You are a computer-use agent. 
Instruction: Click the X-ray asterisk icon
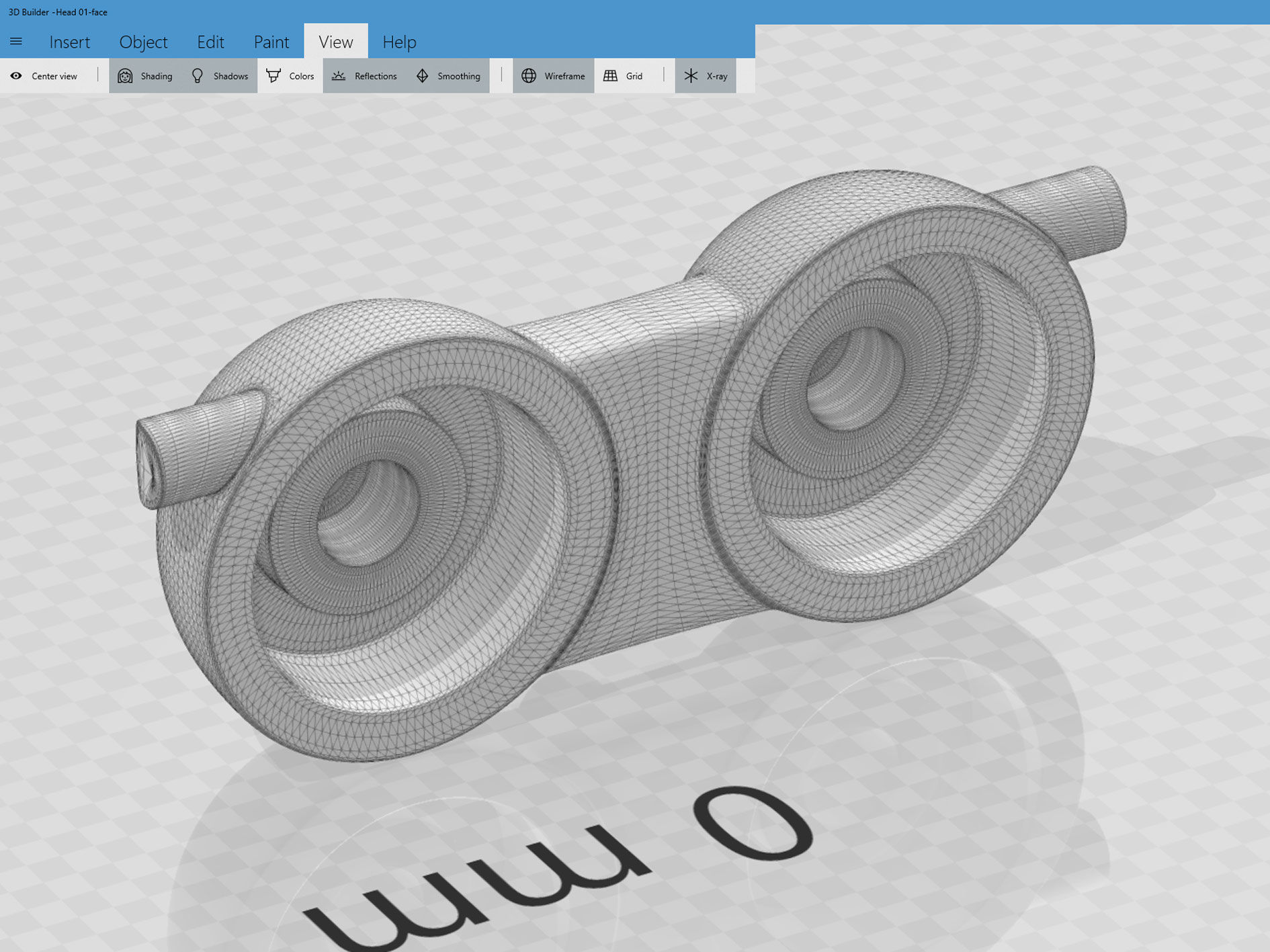691,76
